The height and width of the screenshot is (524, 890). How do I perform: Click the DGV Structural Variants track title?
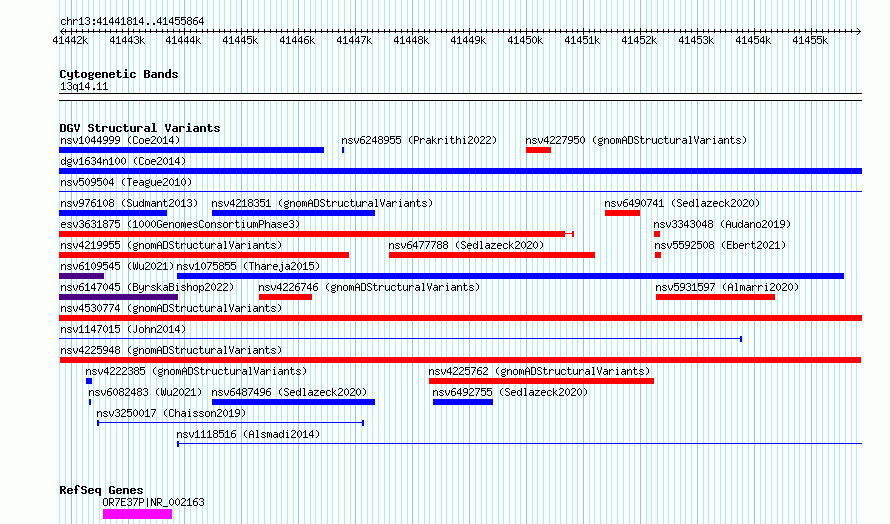140,128
